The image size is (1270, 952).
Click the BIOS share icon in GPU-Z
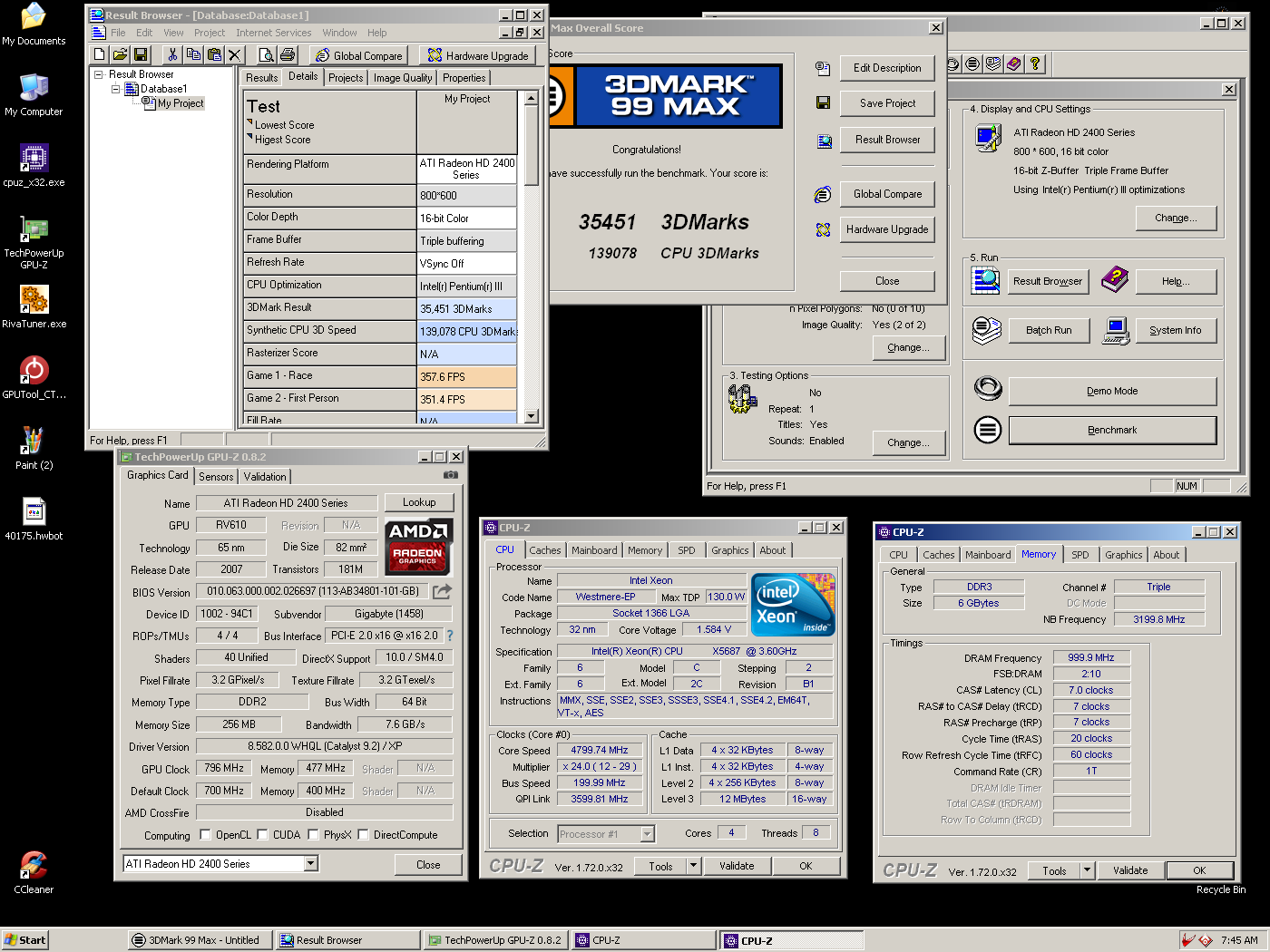[442, 591]
